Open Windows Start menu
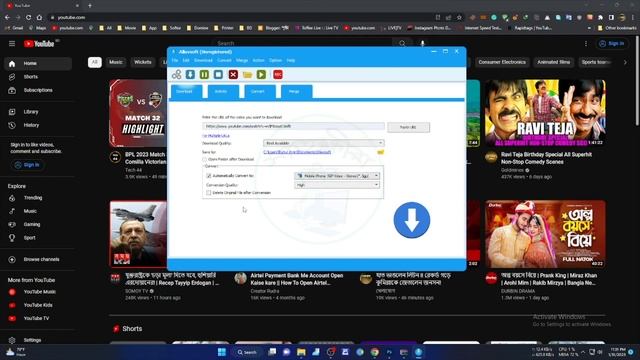Image resolution: width=640 pixels, height=360 pixels. coord(222,352)
